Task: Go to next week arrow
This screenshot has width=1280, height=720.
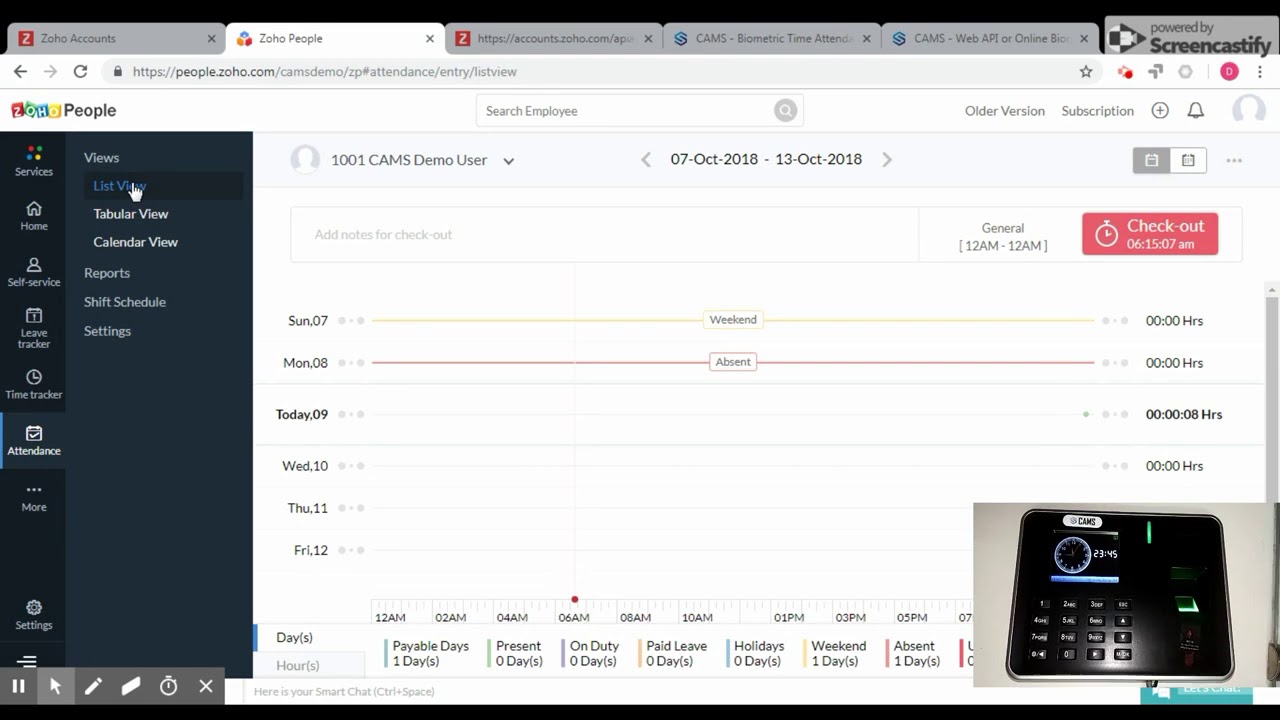Action: [887, 160]
